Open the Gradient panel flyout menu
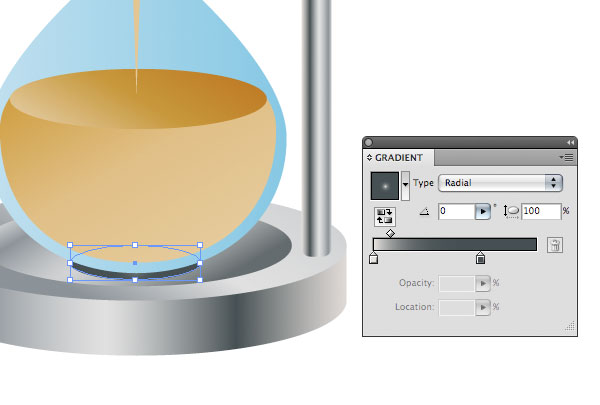This screenshot has height=405, width=600. [x=566, y=157]
